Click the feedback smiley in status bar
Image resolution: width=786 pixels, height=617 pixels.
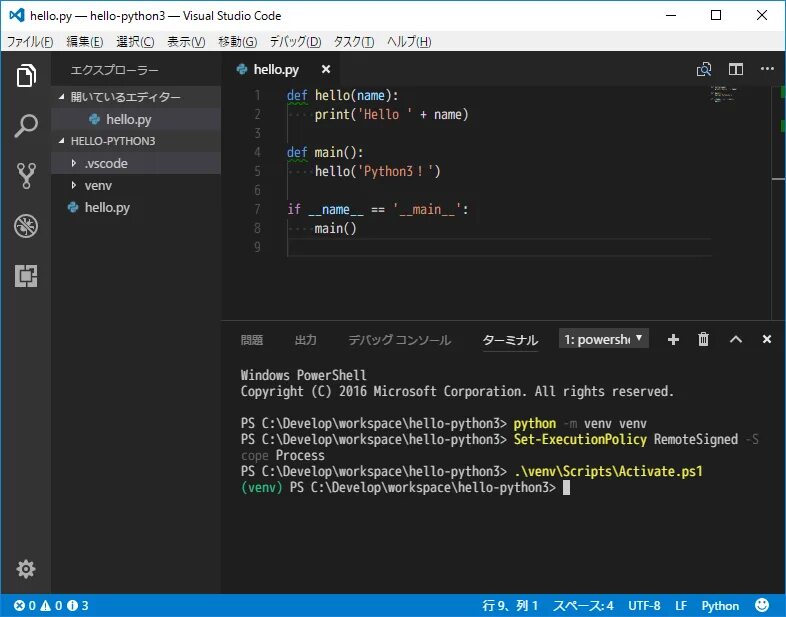coord(762,605)
